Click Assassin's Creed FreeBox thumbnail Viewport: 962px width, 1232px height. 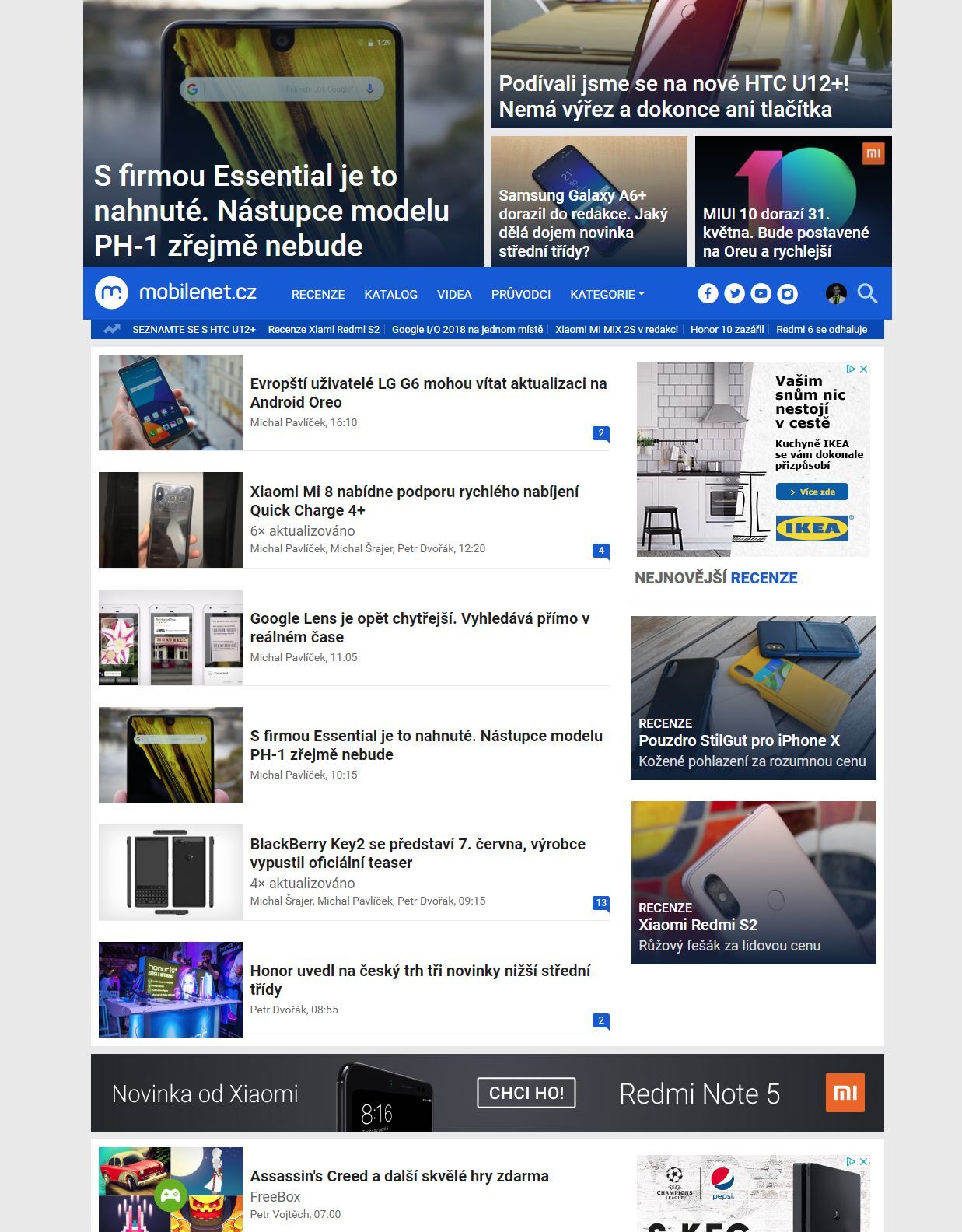click(170, 1189)
